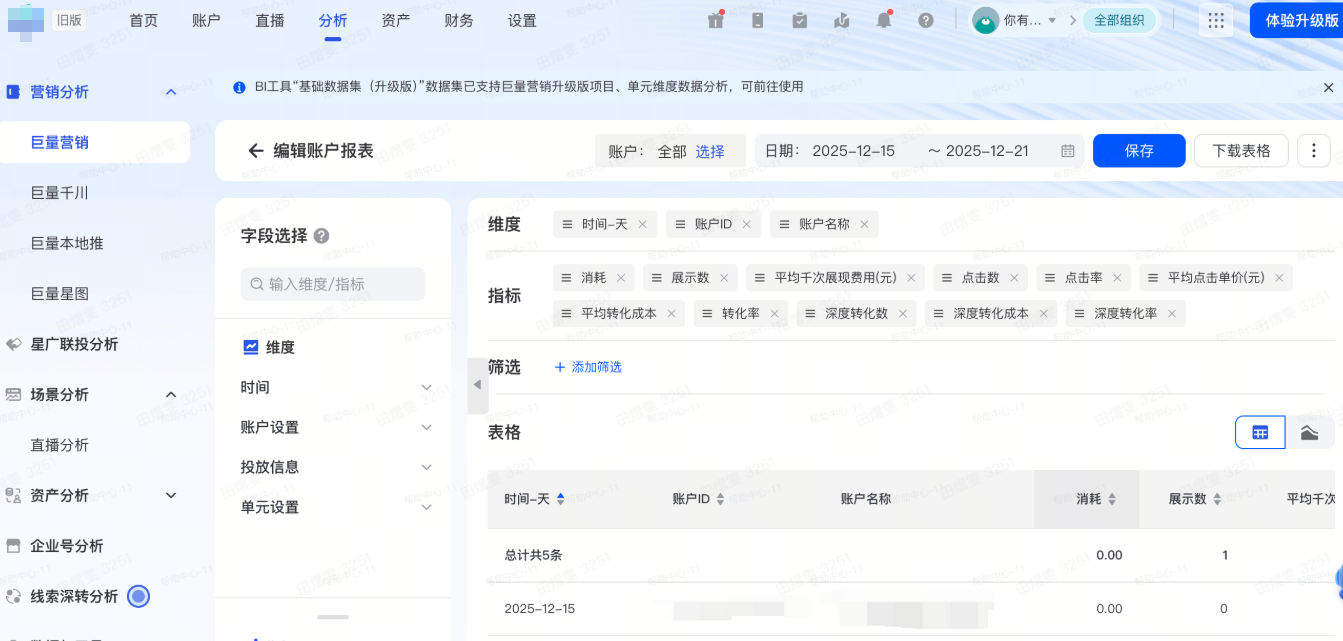
Task: Switch to table view icon
Action: pyautogui.click(x=1260, y=433)
